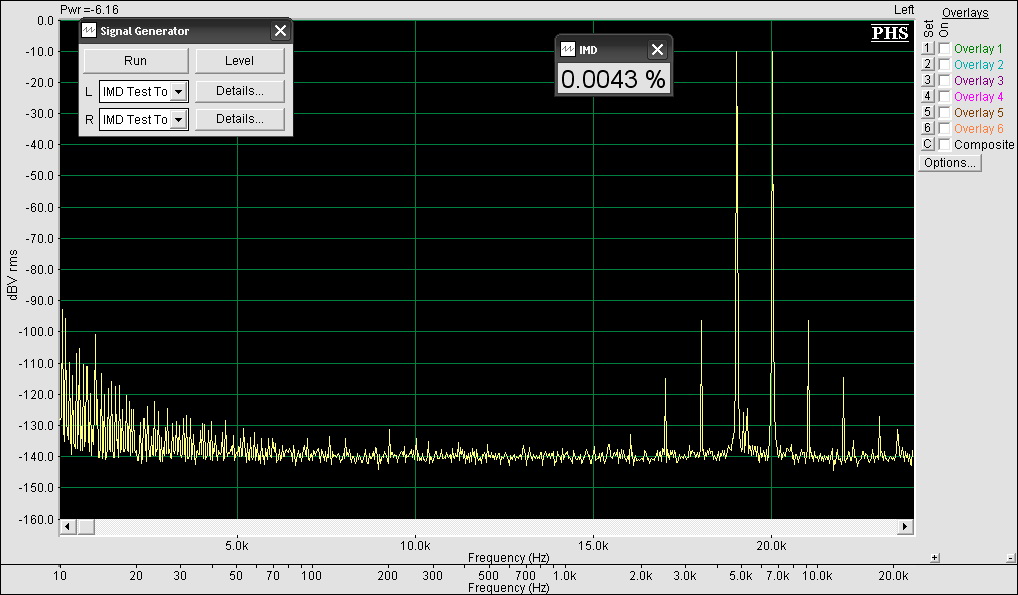The height and width of the screenshot is (595, 1018).
Task: Click the IMD window title icon
Action: click(568, 50)
